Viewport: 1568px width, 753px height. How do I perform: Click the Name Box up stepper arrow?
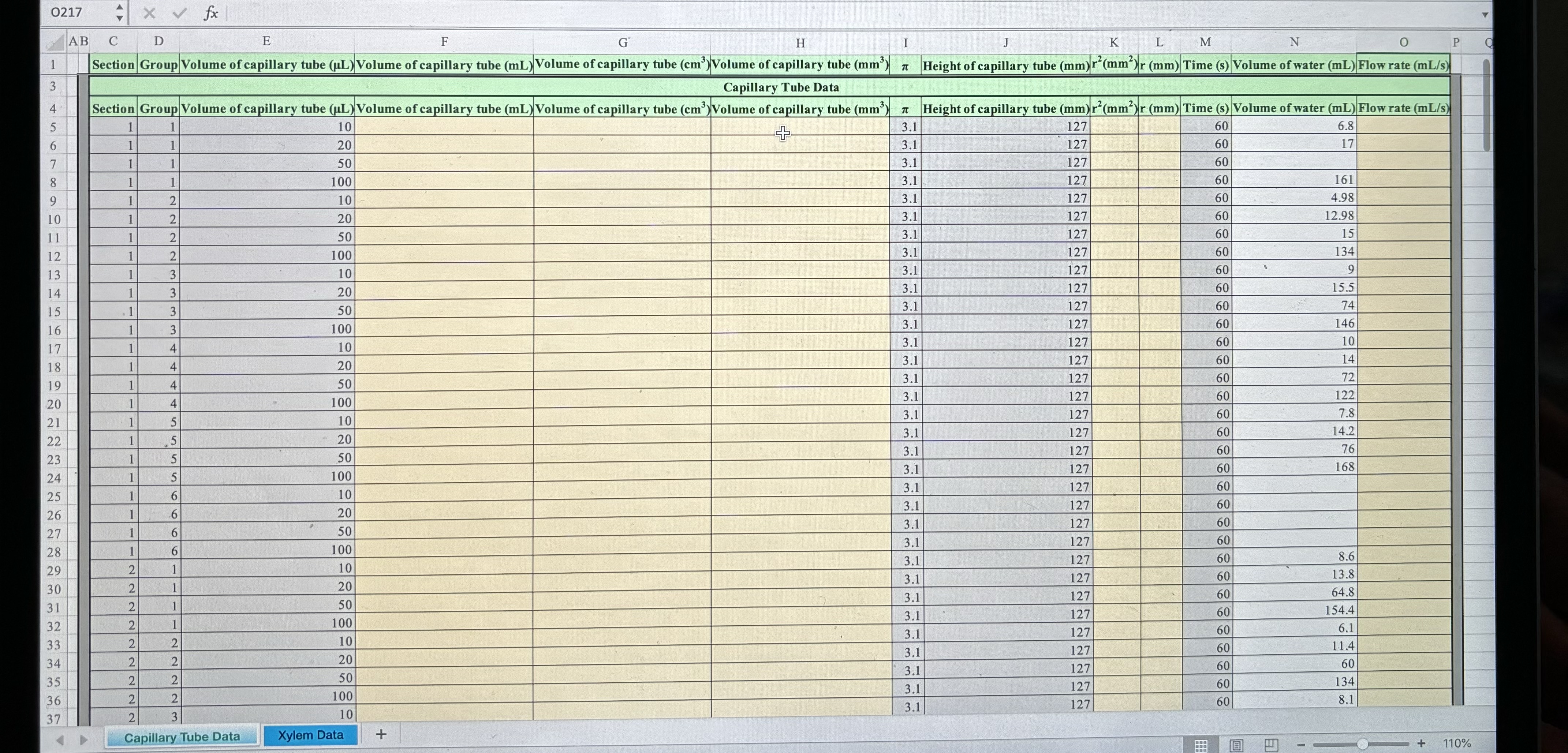coord(120,7)
